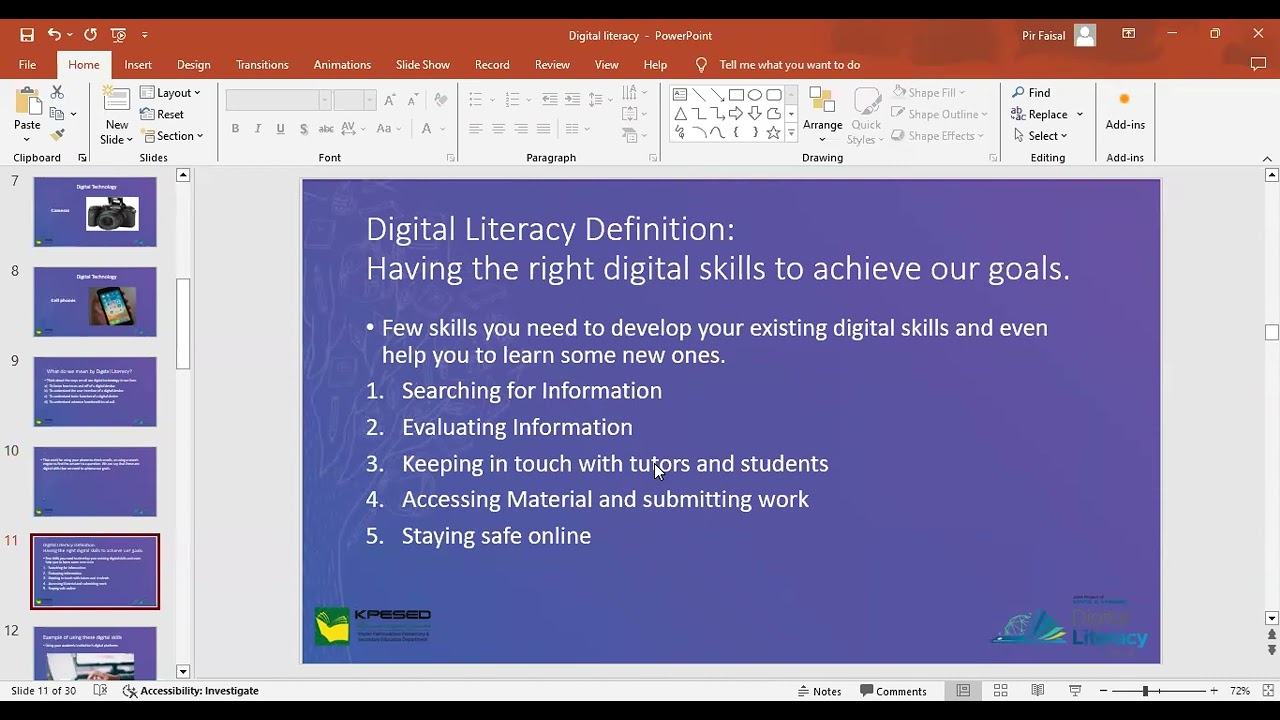This screenshot has height=720, width=1280.
Task: Click Accessibility: Investigate in status bar
Action: pos(190,691)
